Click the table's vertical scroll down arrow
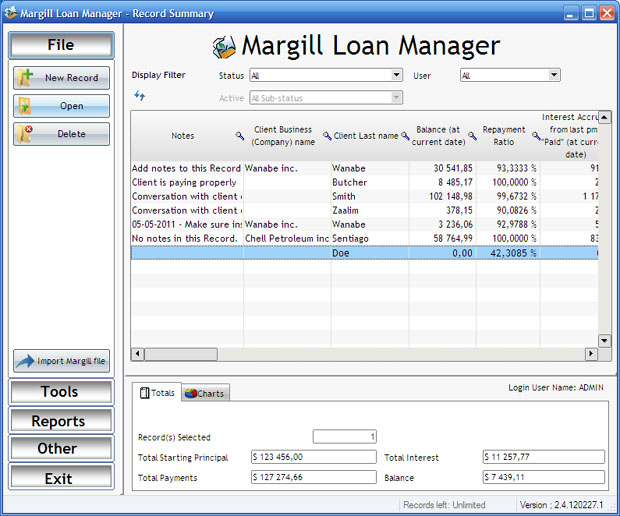 click(x=604, y=340)
